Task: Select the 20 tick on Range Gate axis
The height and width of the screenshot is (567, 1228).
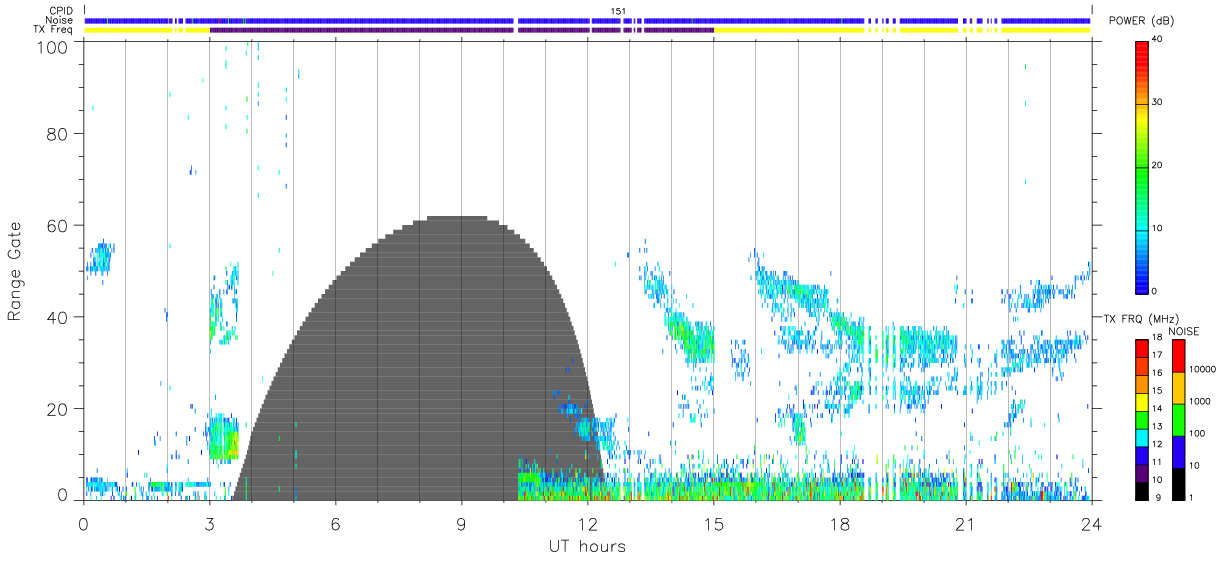Action: pyautogui.click(x=58, y=409)
